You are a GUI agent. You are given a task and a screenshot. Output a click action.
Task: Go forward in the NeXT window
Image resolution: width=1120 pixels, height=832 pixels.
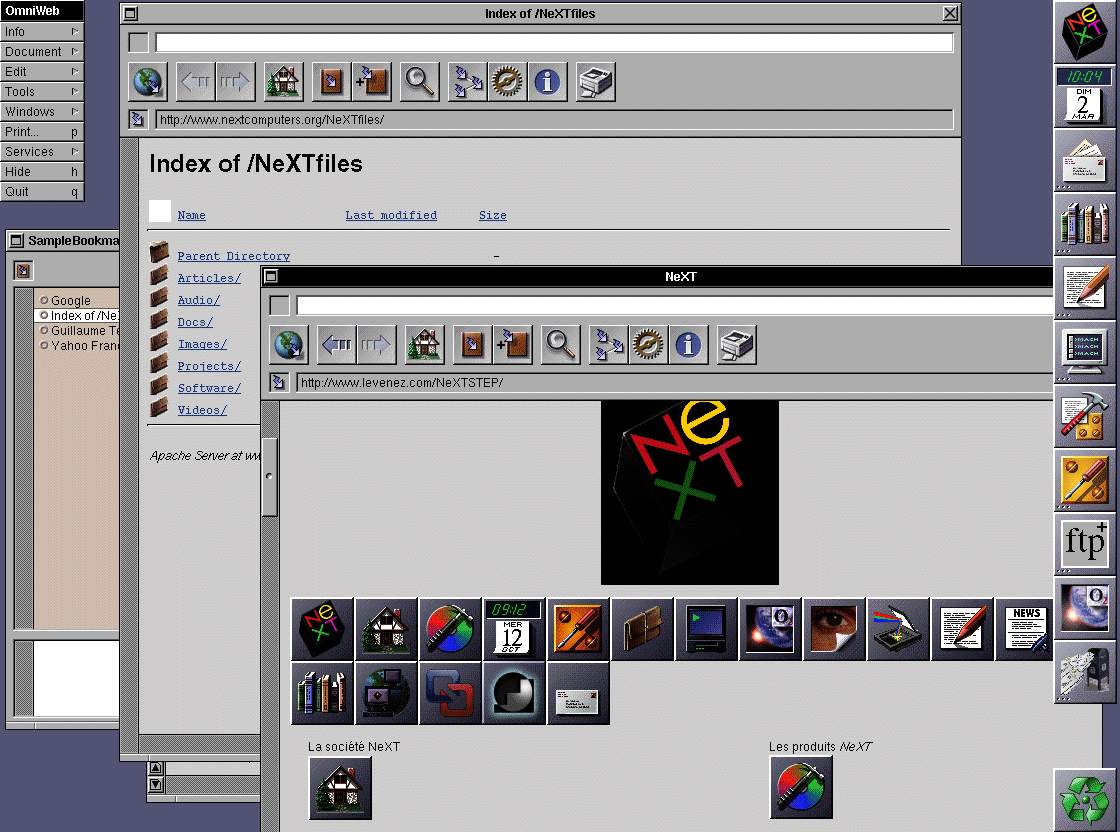[x=376, y=345]
